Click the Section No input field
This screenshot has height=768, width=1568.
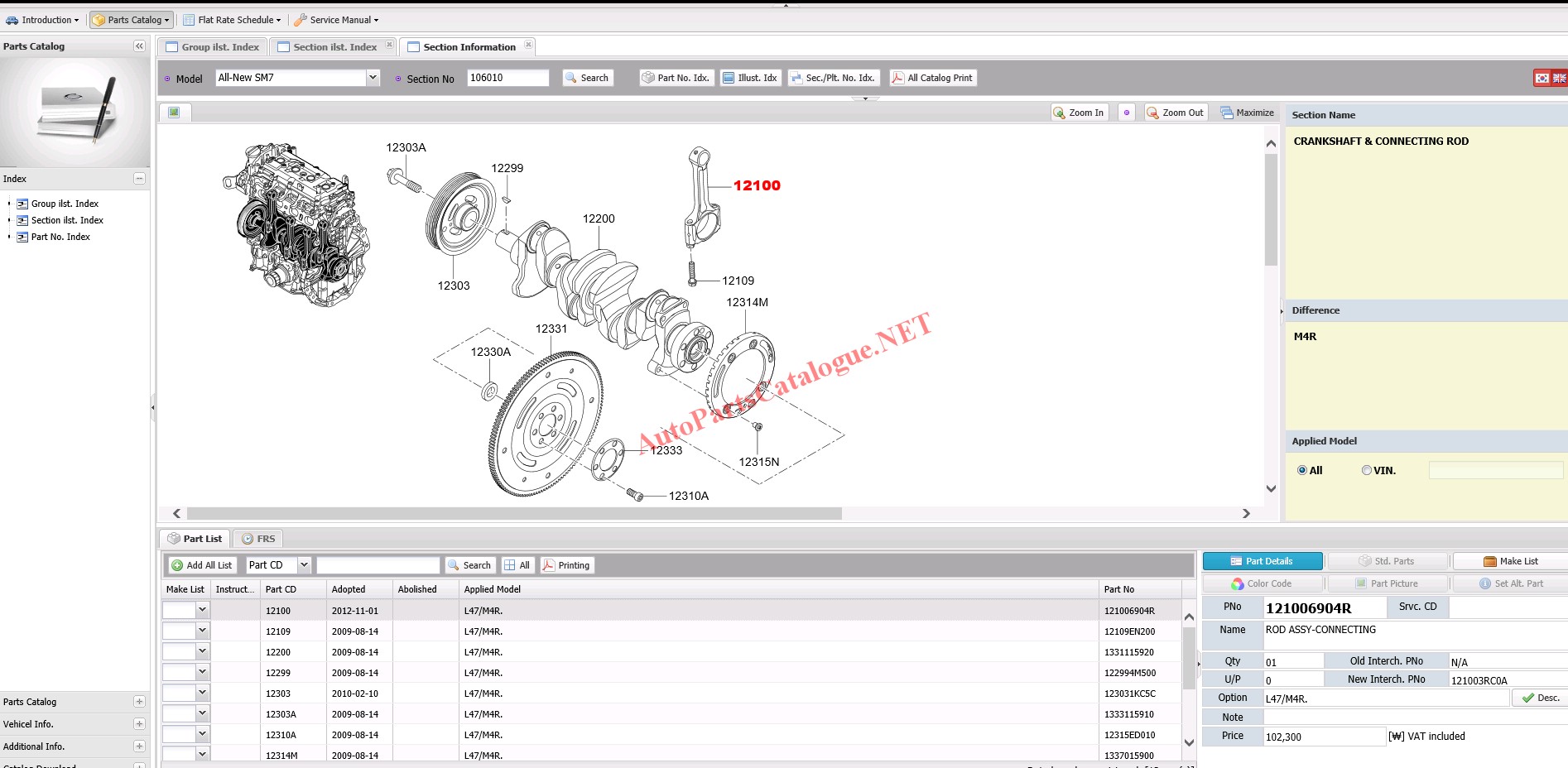(507, 78)
